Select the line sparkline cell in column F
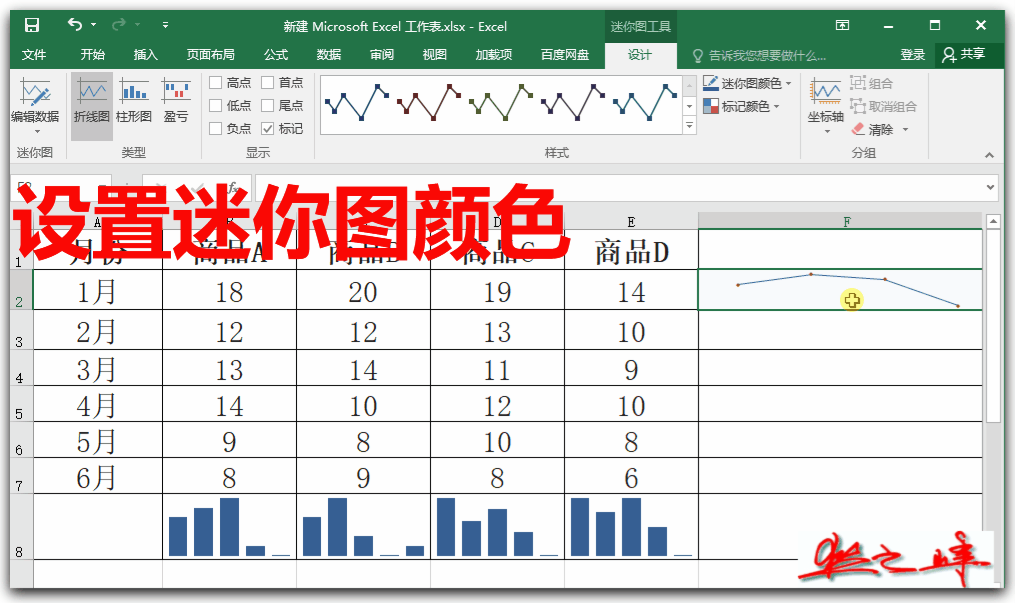Screen dimensions: 1015x603 pos(840,290)
